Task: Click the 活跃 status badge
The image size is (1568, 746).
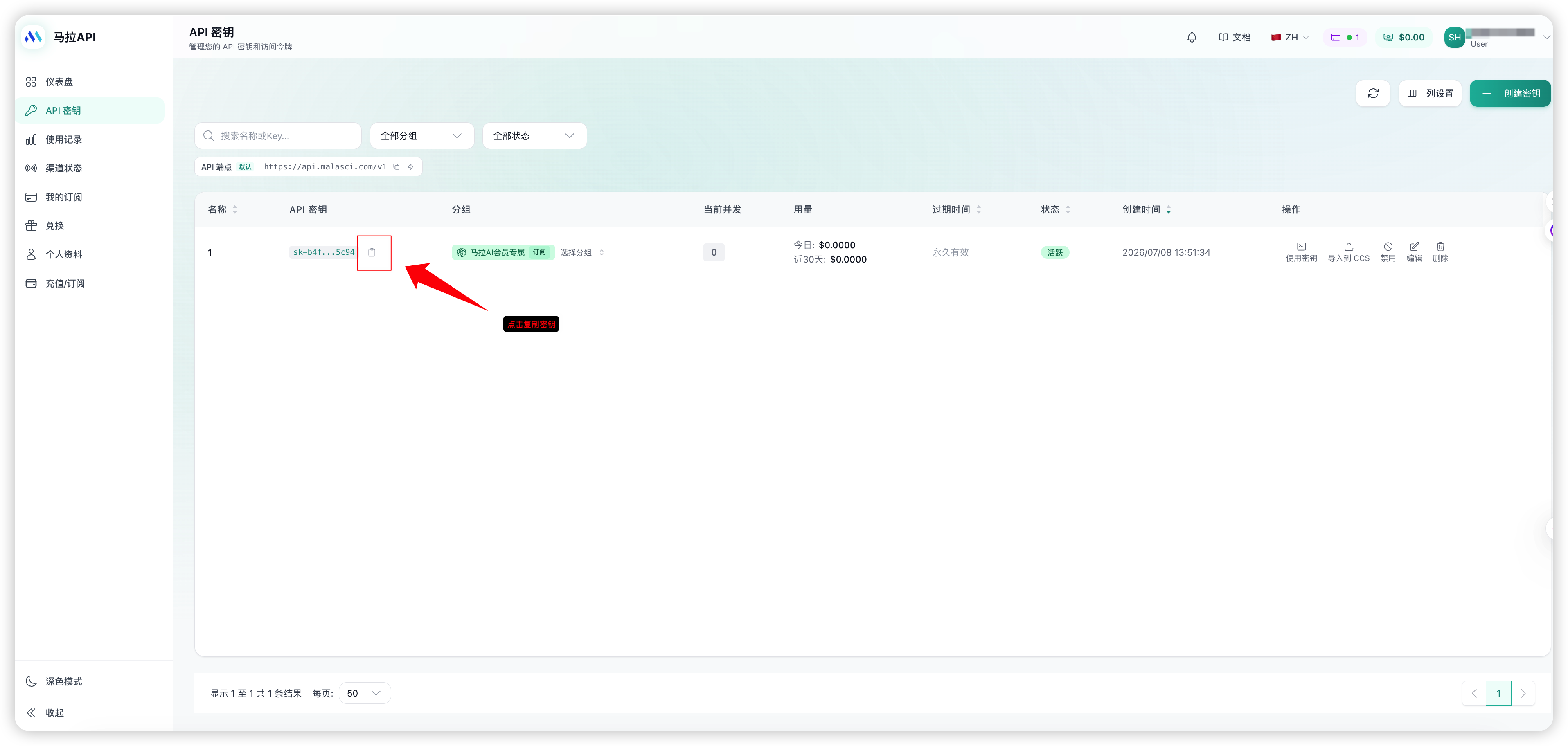Action: (x=1055, y=252)
